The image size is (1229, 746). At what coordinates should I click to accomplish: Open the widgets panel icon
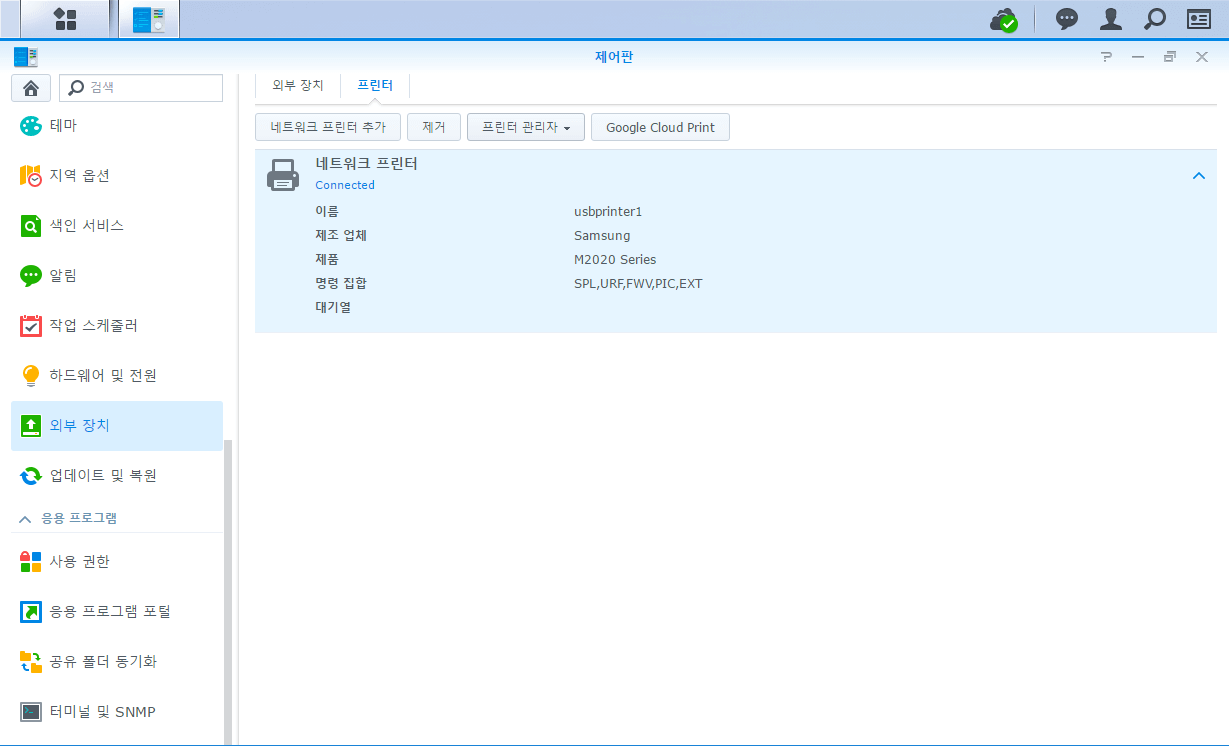tap(1198, 19)
